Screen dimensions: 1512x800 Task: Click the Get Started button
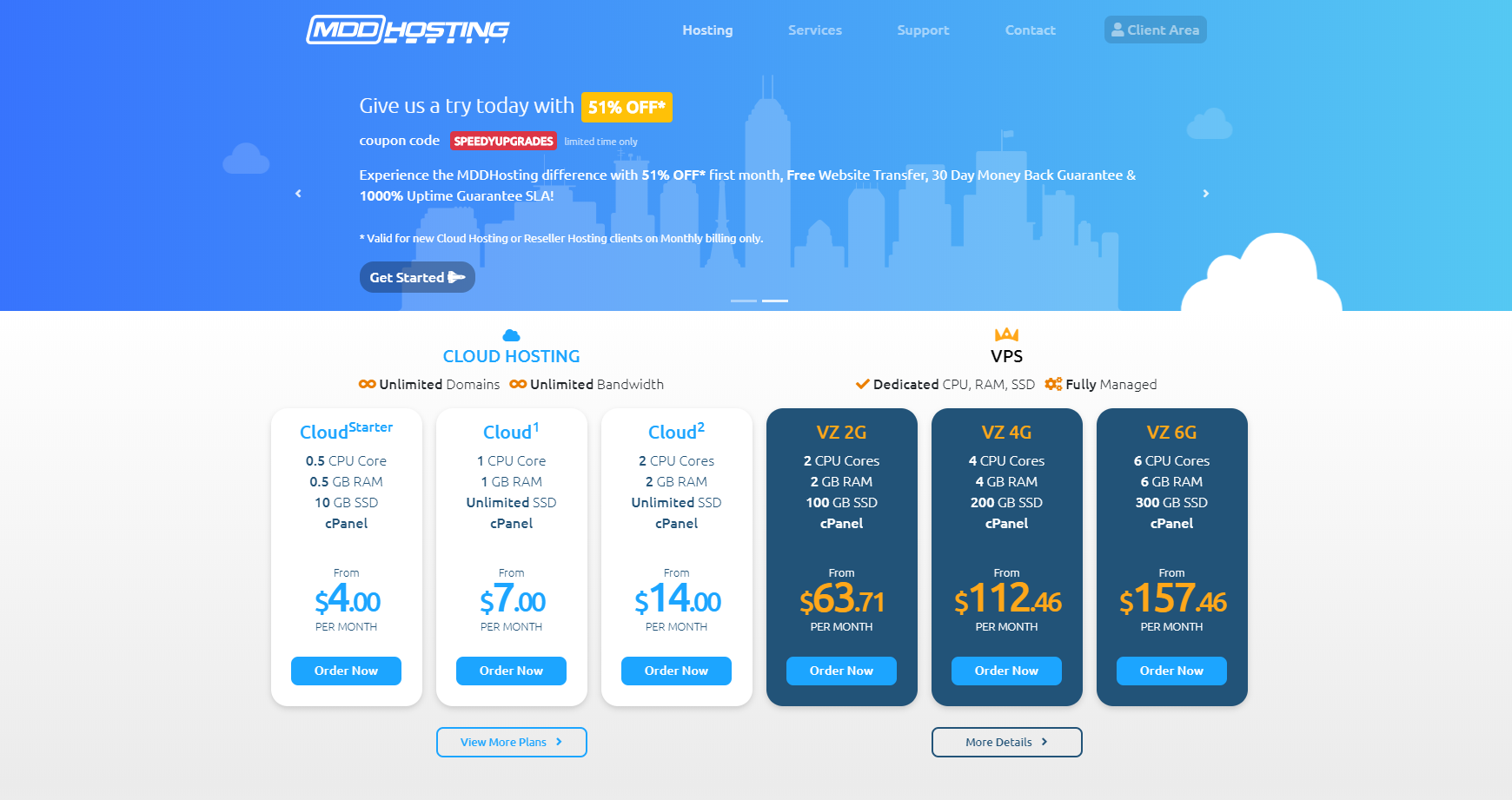(417, 277)
